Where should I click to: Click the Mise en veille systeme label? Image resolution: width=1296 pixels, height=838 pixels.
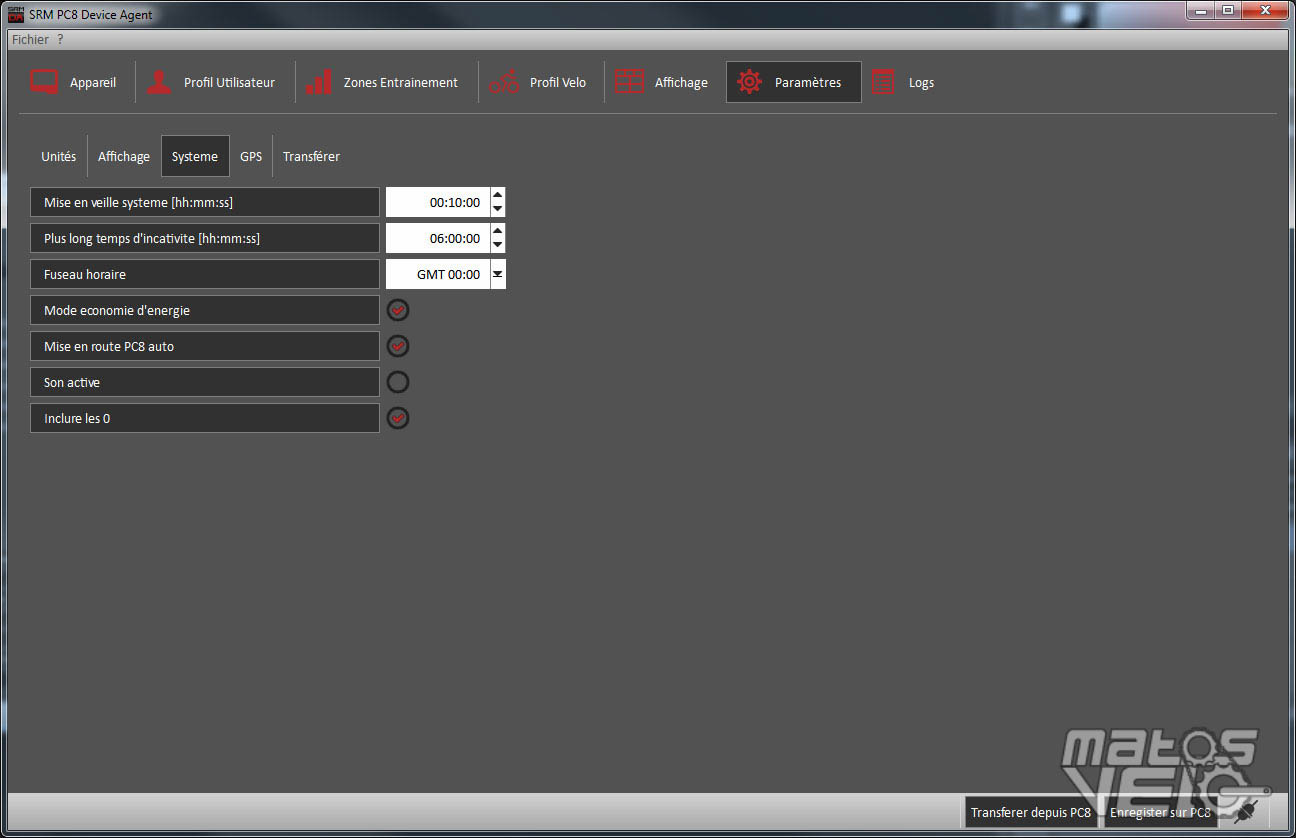tap(205, 202)
